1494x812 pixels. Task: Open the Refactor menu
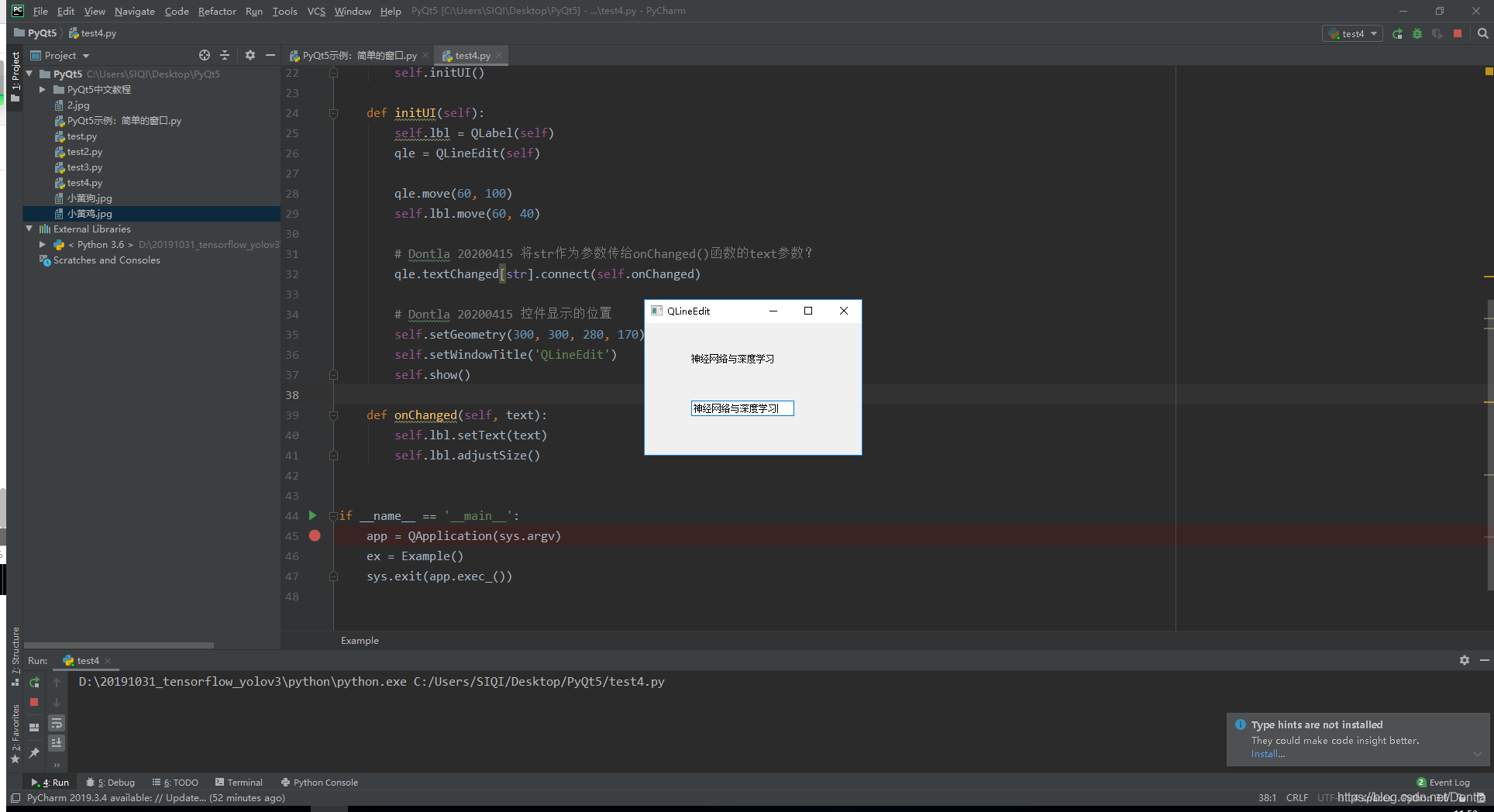[x=217, y=11]
